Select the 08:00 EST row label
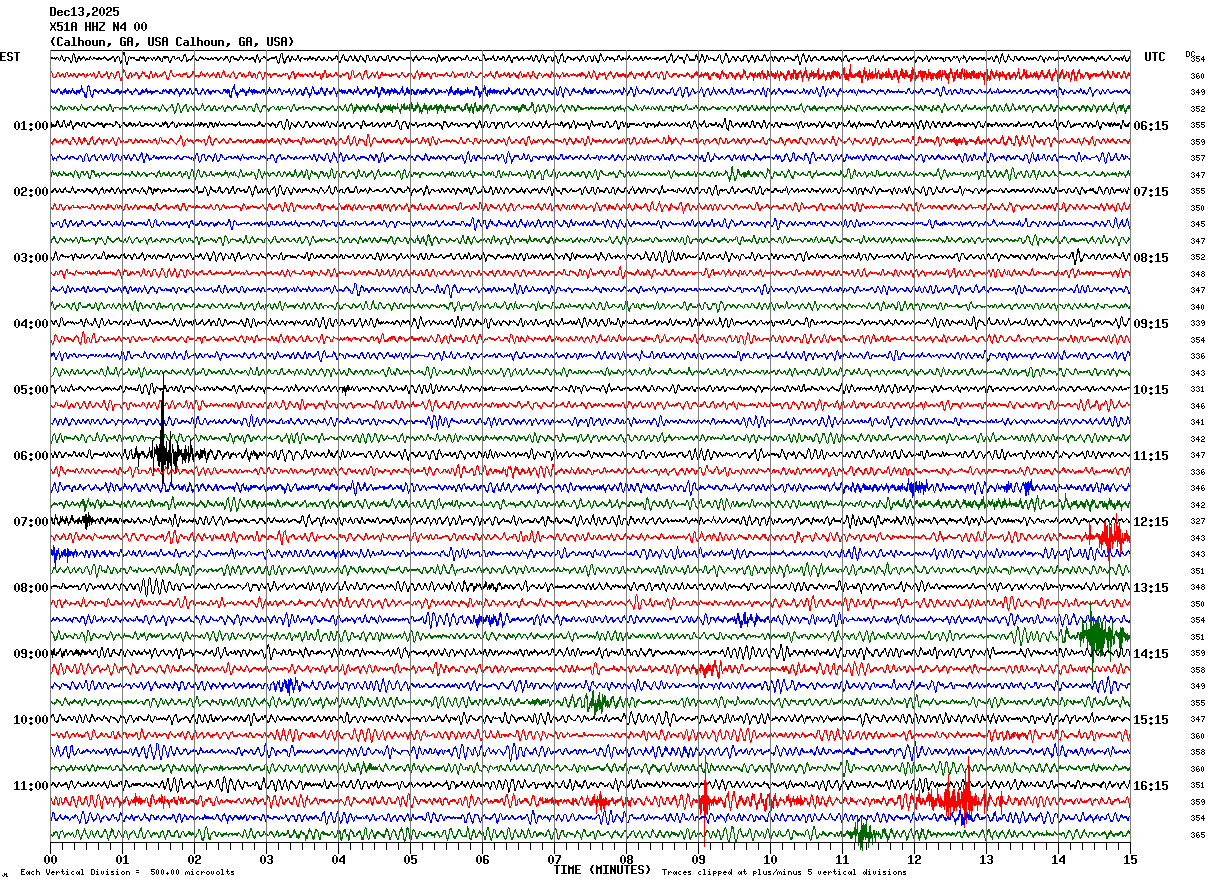 [x=30, y=588]
